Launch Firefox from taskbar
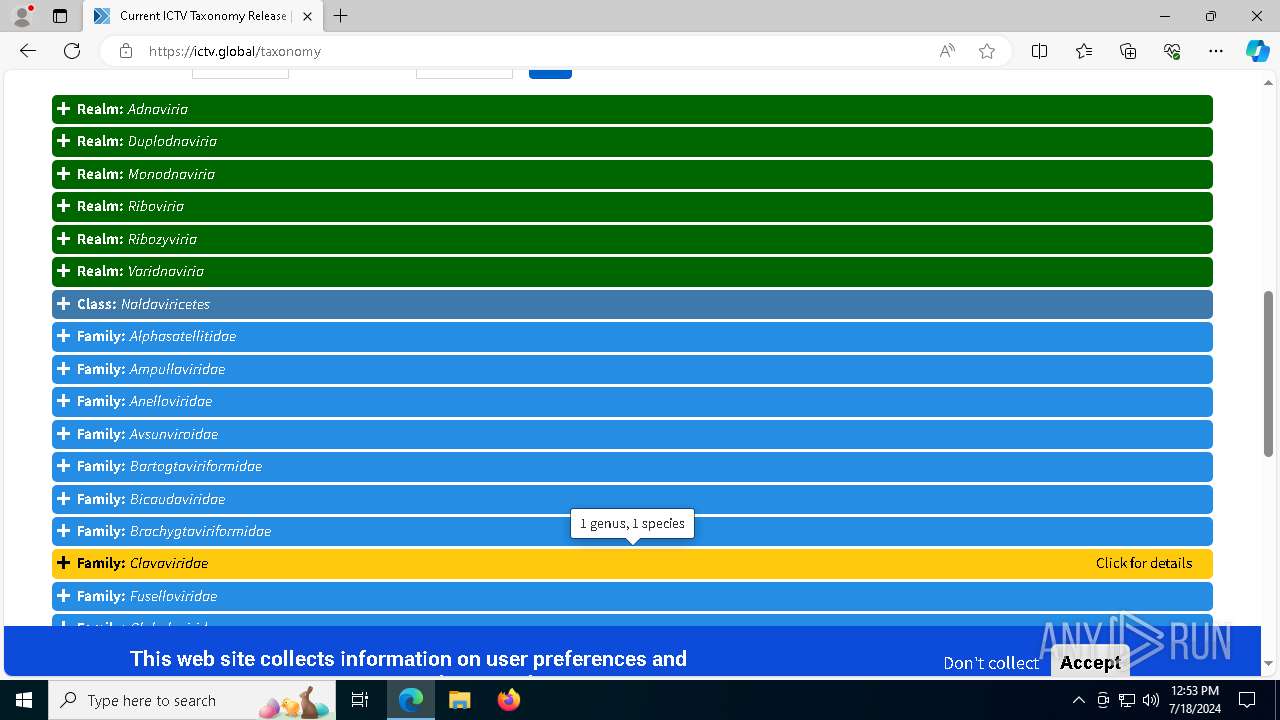 coord(508,700)
